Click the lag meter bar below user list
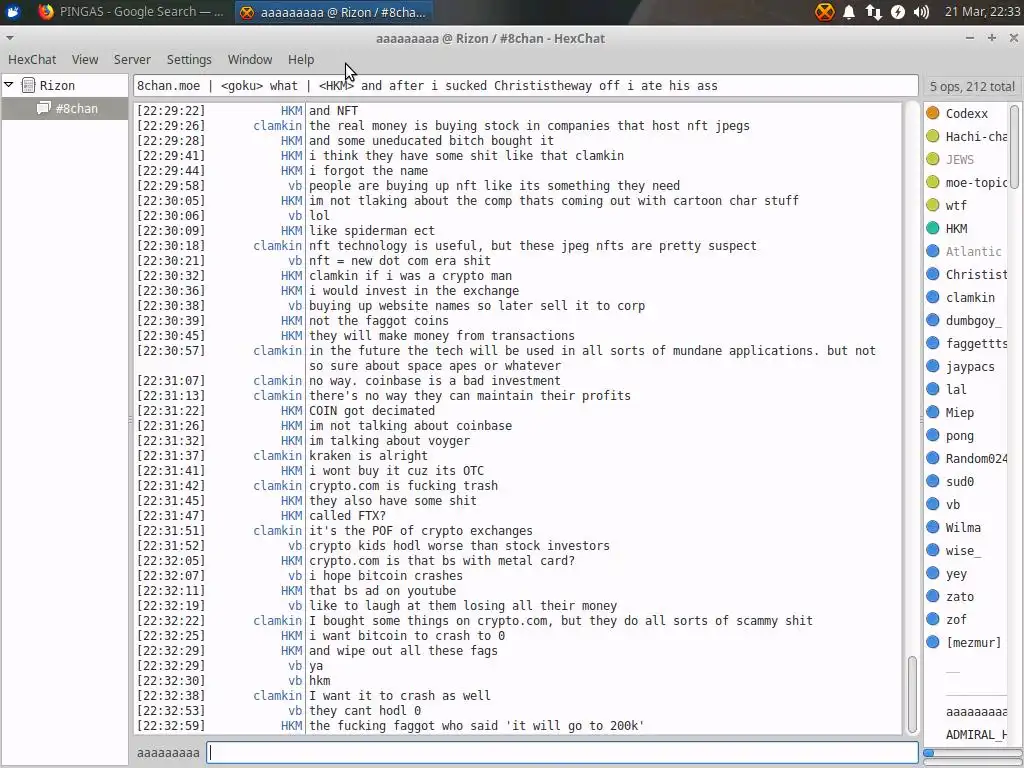 tap(972, 753)
